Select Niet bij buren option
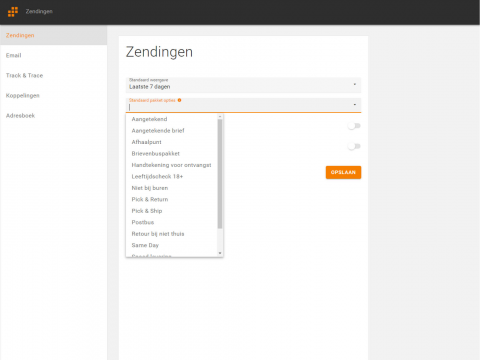 pyautogui.click(x=171, y=188)
